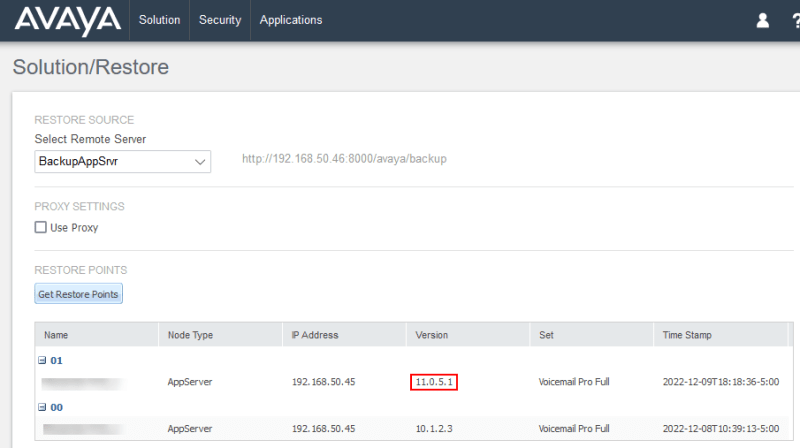Screen dimensions: 800x448
Task: Open the Solution menu
Action: tap(160, 20)
